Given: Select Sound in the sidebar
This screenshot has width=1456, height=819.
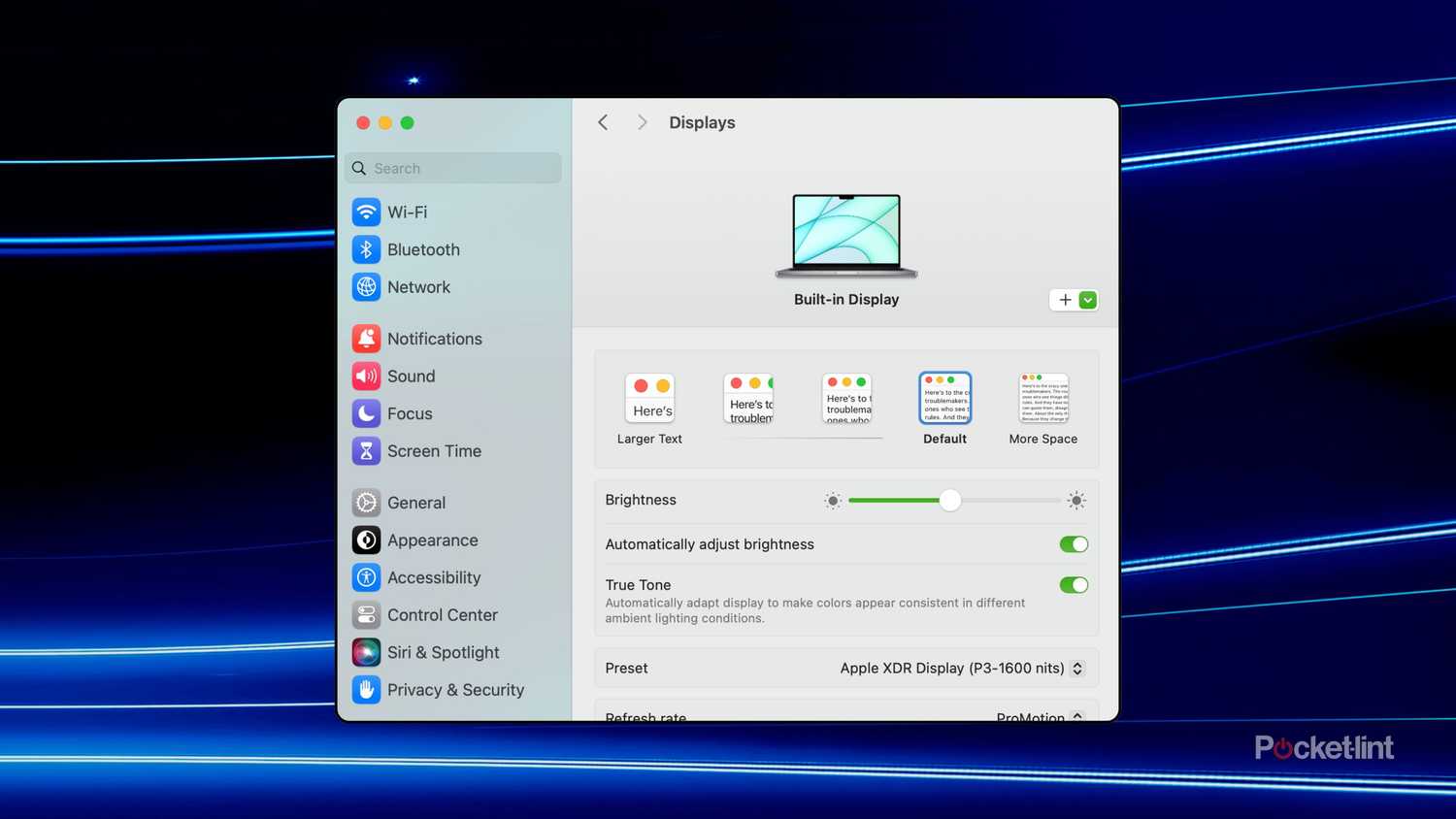Looking at the screenshot, I should coord(411,377).
